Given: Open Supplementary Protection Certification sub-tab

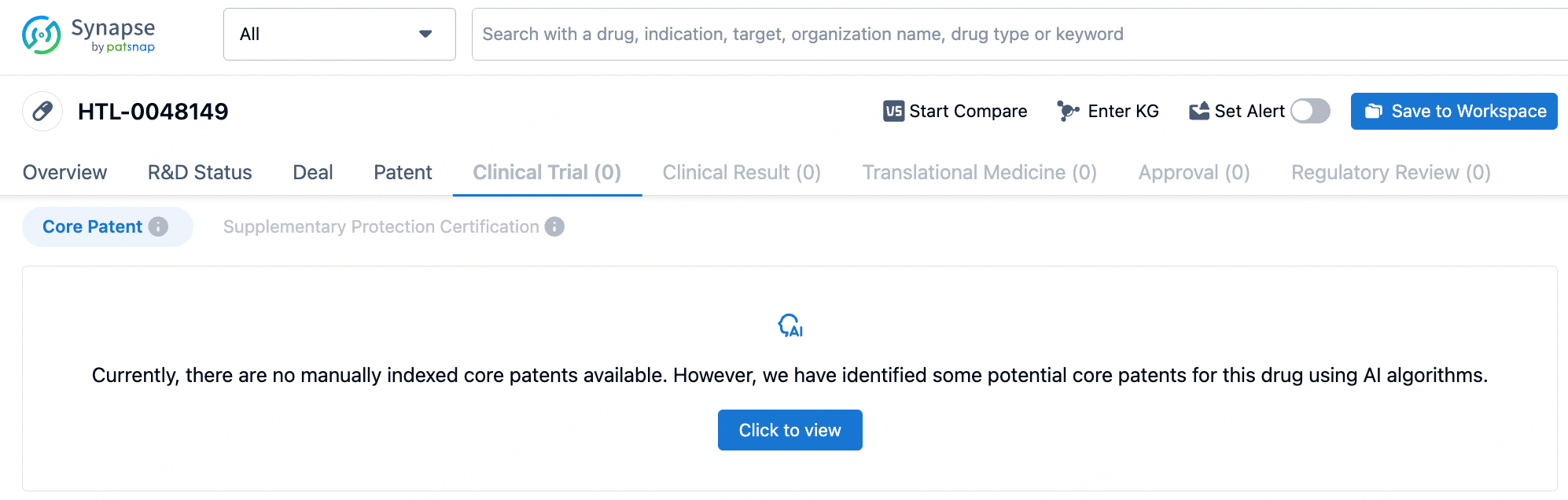Looking at the screenshot, I should pos(381,226).
